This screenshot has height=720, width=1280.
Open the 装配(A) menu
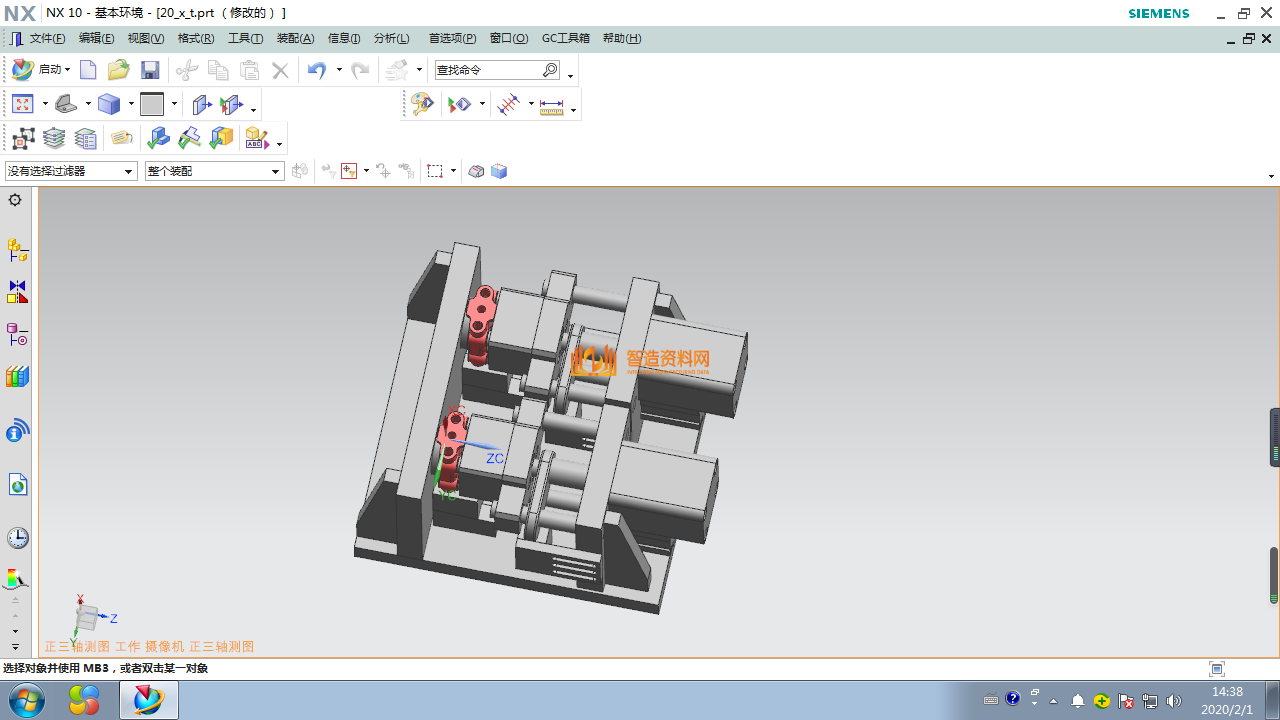(x=295, y=38)
